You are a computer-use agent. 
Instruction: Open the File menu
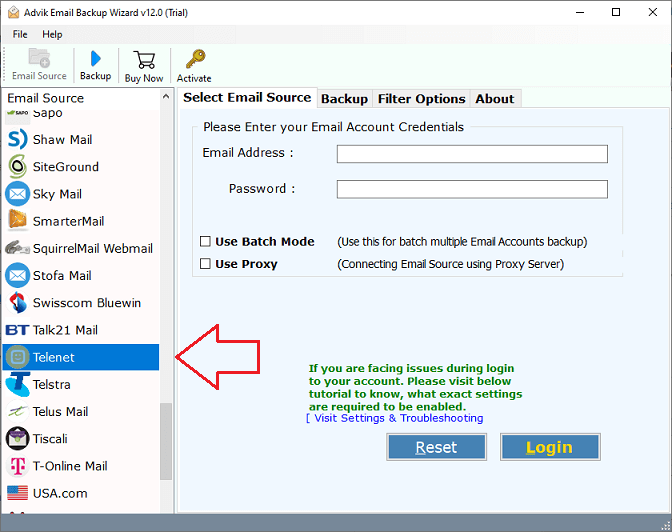pyautogui.click(x=20, y=34)
